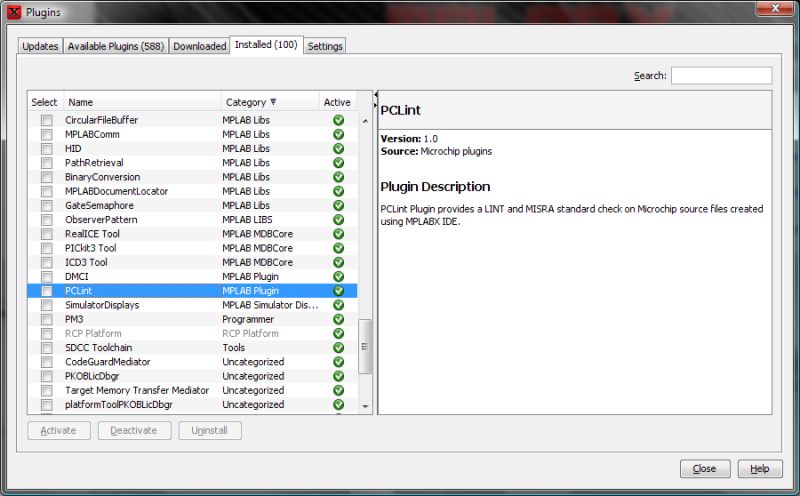Click the active icon for PKOBLicDbgr

[338, 376]
